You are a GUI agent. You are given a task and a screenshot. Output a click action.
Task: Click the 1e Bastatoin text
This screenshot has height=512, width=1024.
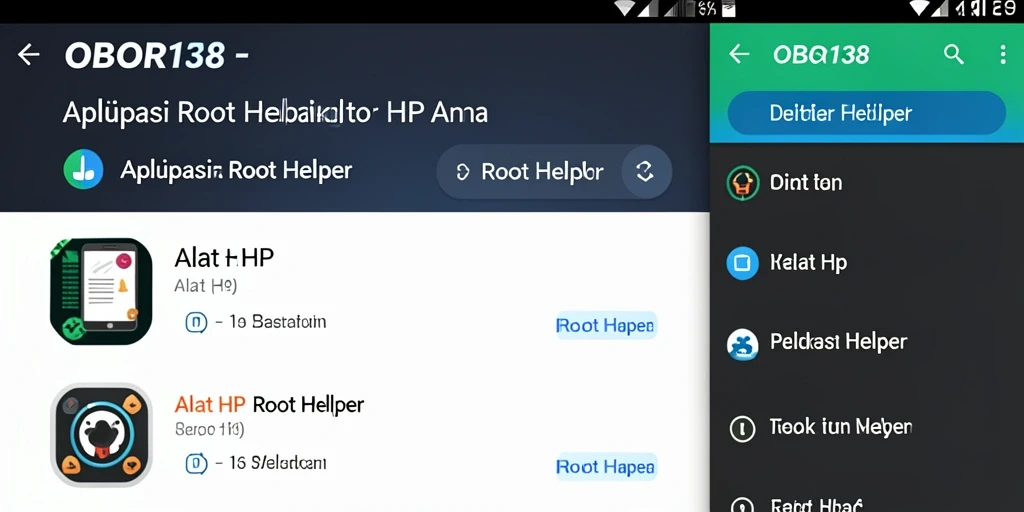point(278,322)
